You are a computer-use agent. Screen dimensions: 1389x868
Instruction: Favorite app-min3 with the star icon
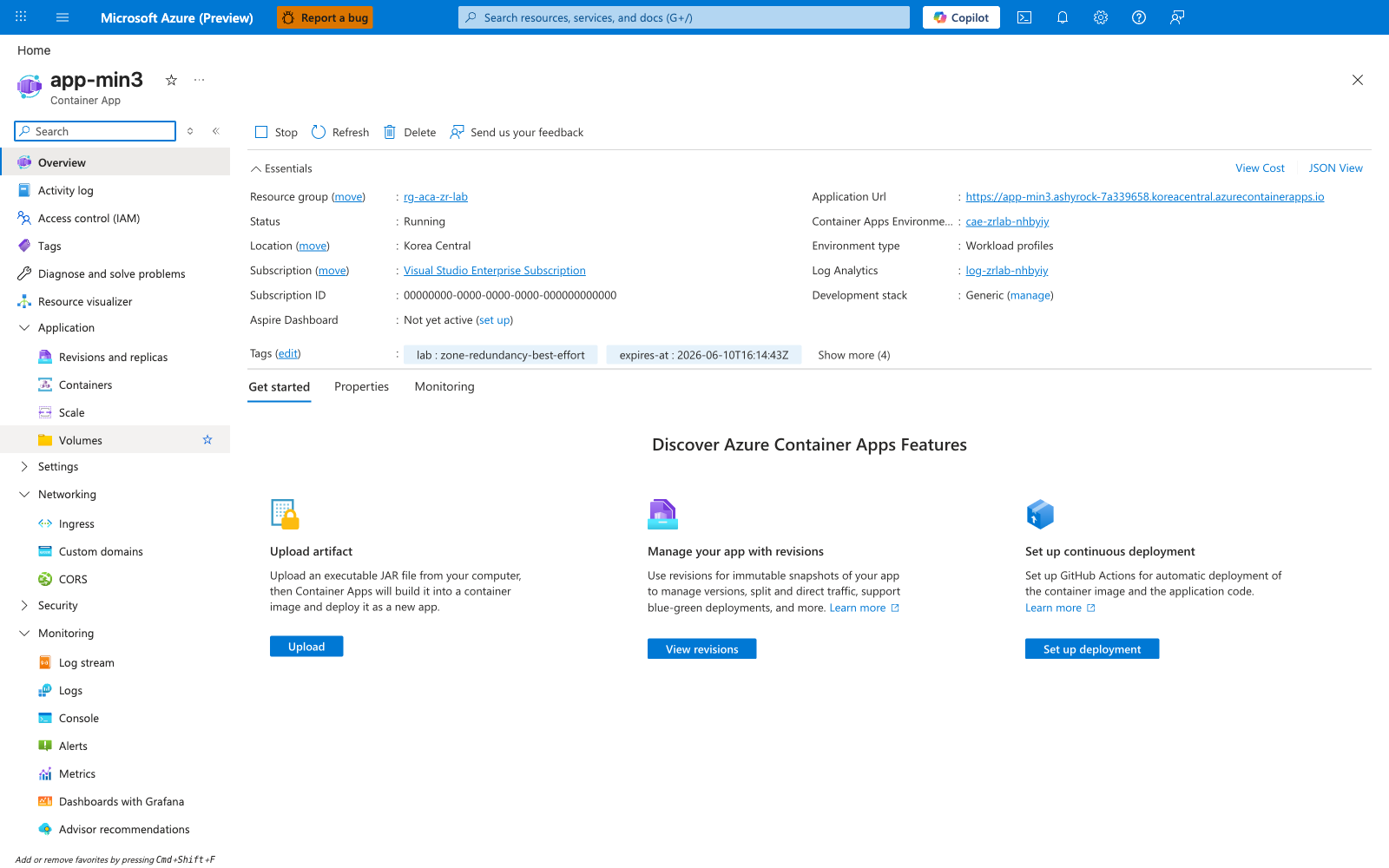coord(172,80)
